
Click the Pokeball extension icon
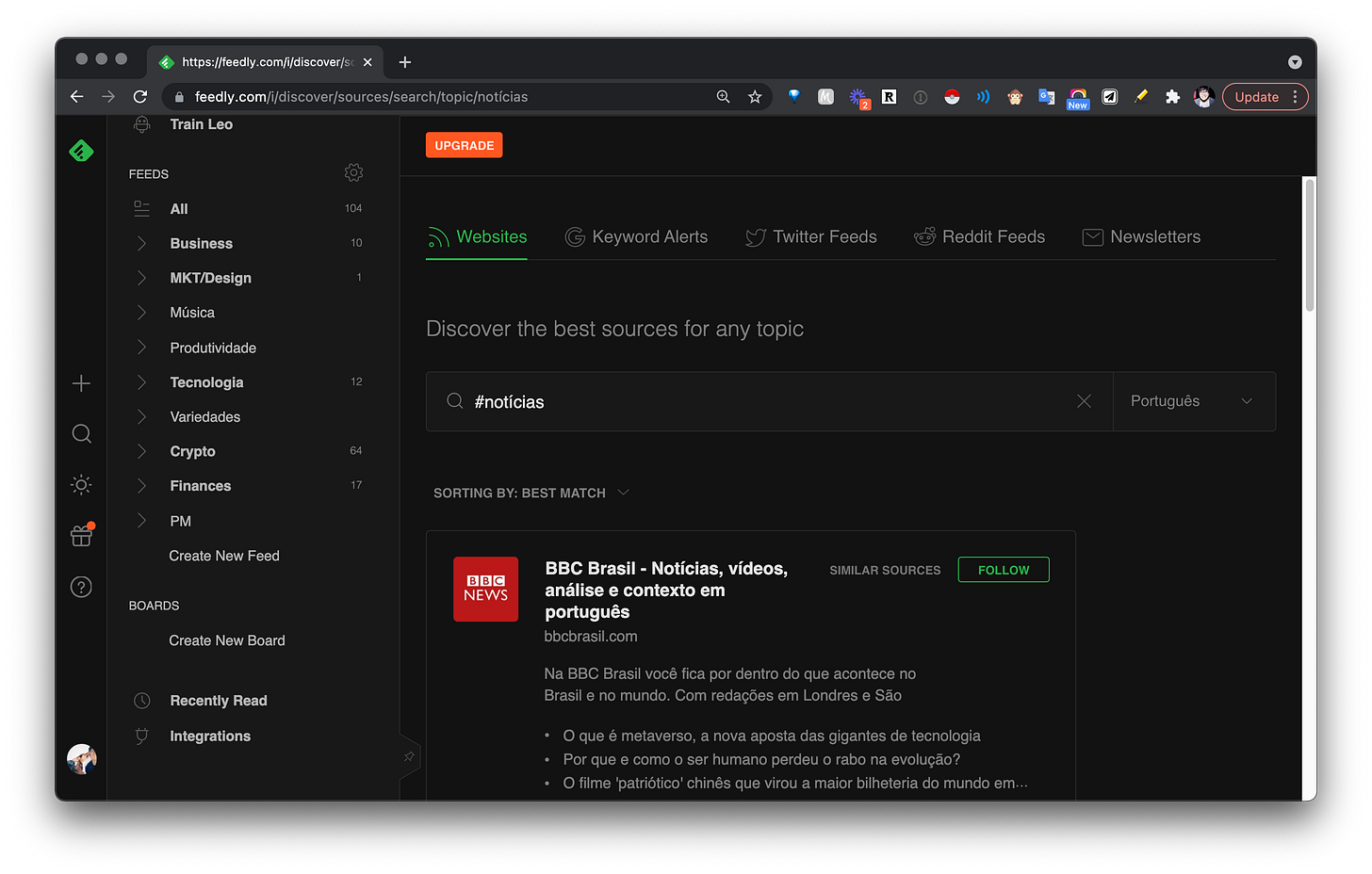[952, 97]
